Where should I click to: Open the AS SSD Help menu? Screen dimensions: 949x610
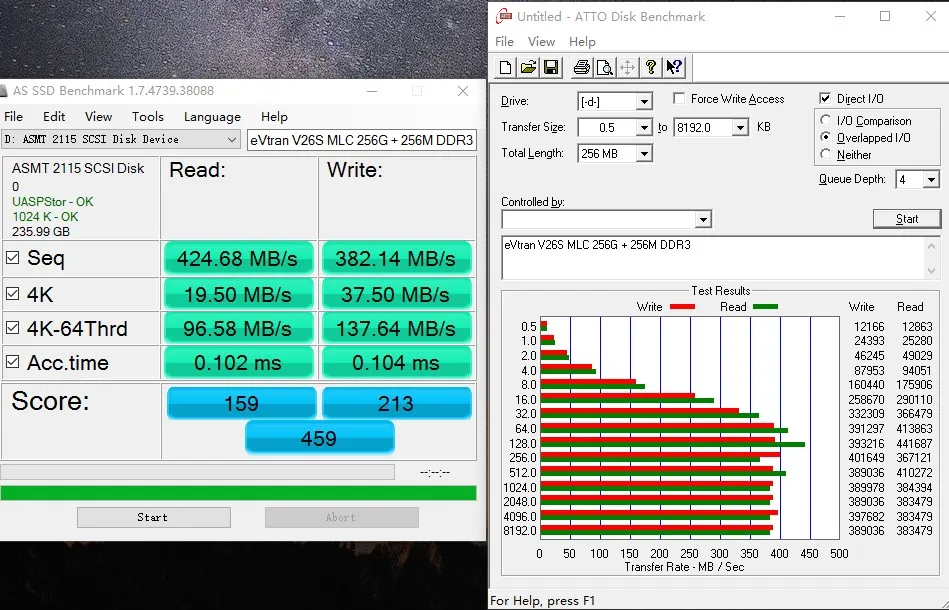coord(274,116)
